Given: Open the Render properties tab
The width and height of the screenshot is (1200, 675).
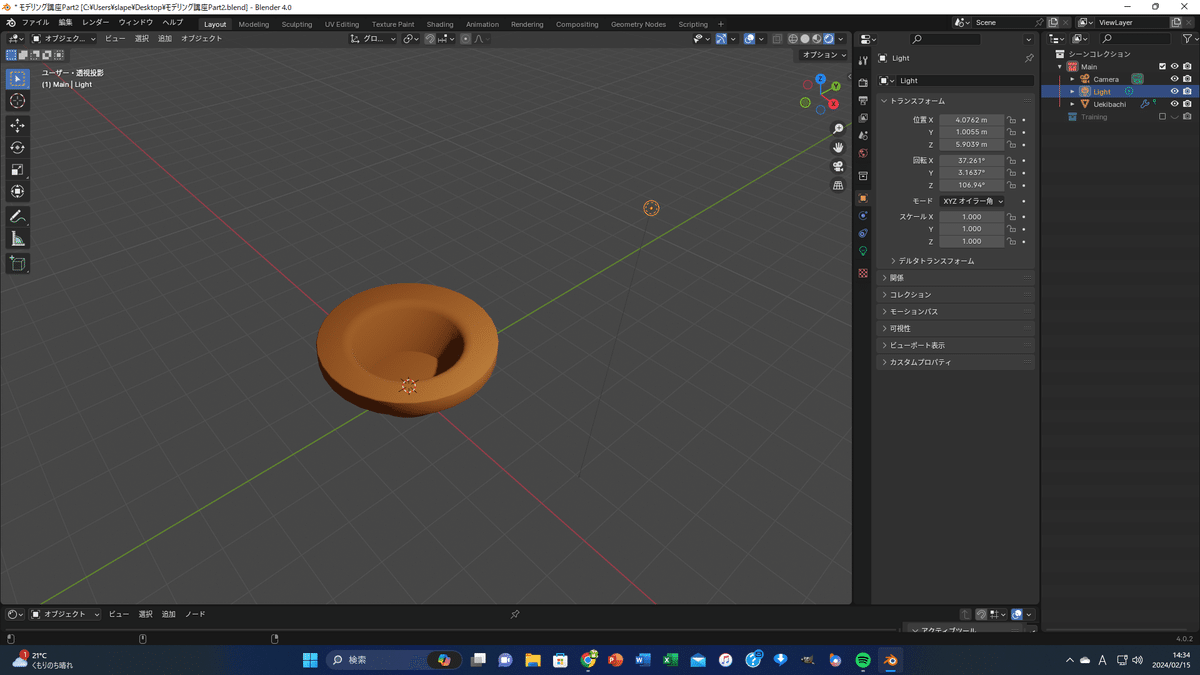Looking at the screenshot, I should click(x=863, y=83).
